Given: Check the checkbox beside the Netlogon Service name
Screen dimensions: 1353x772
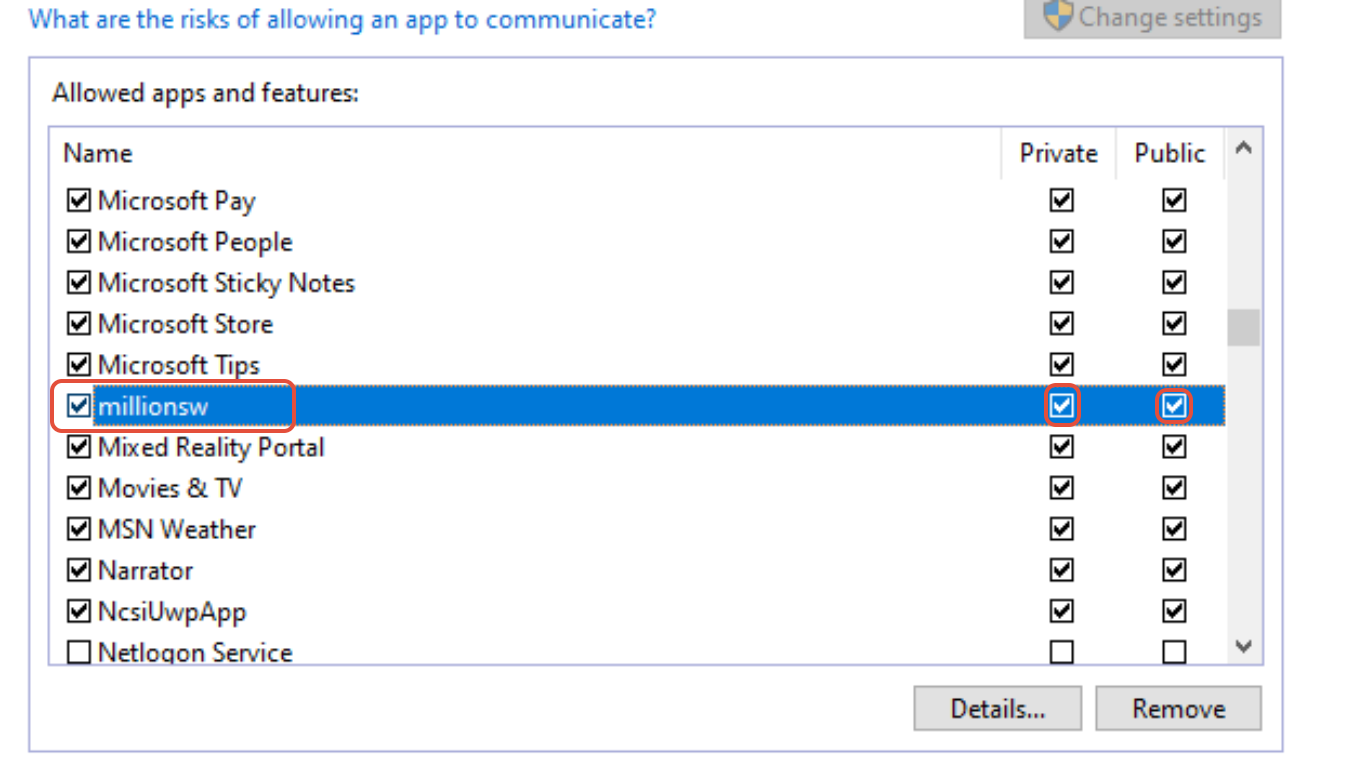Looking at the screenshot, I should tap(78, 652).
